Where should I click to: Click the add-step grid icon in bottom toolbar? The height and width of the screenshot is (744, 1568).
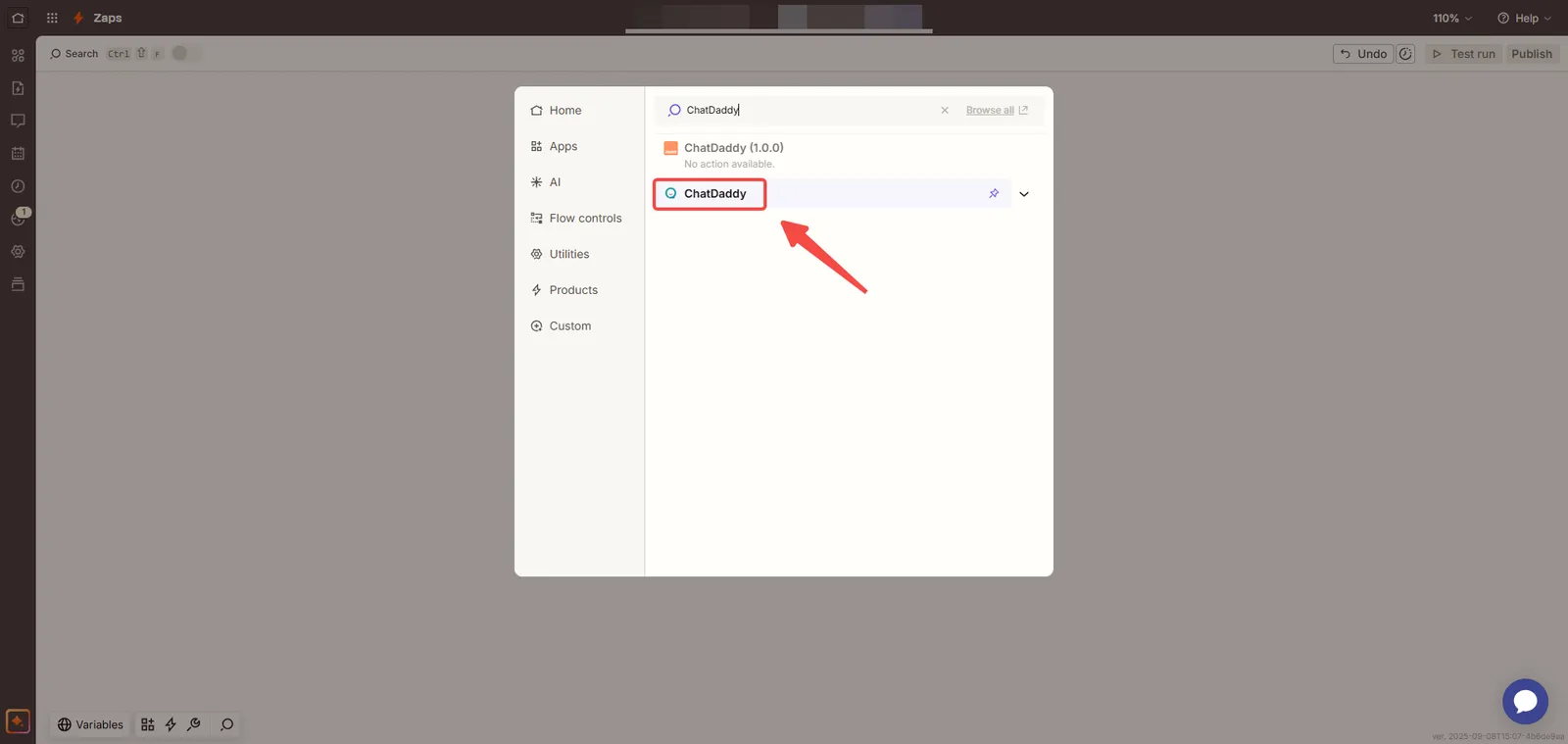(148, 724)
